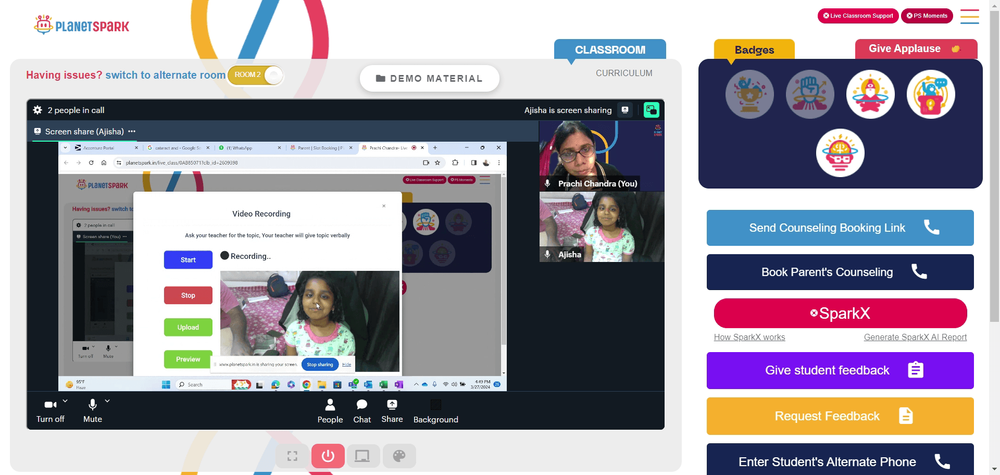Click Live Classroom Support button
Screen dimensions: 1000x475
(858, 16)
